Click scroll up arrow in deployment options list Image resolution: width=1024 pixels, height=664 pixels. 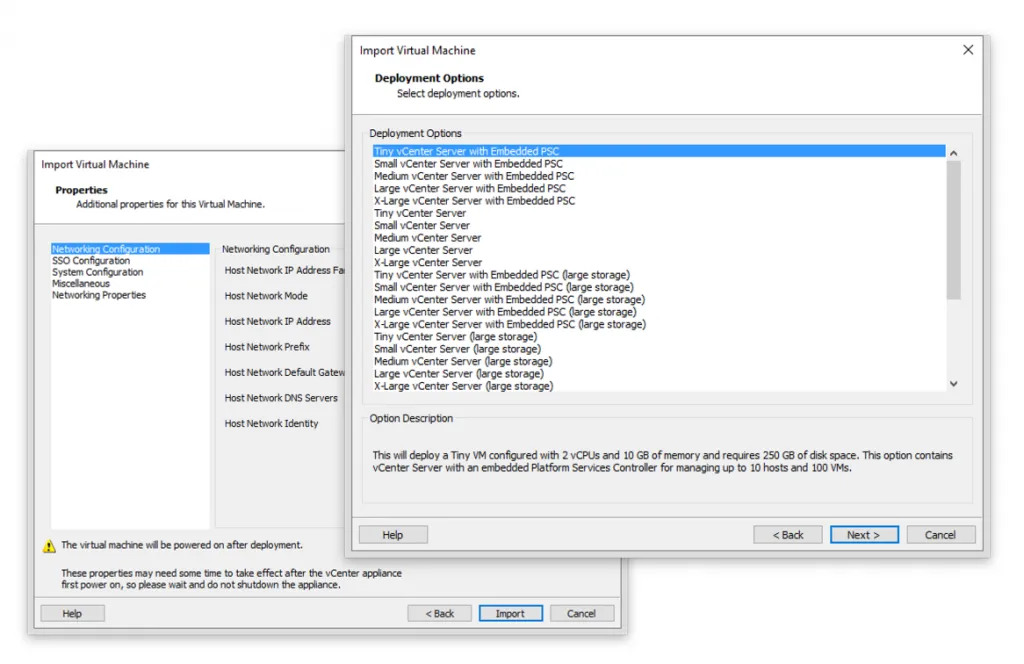pos(953,153)
